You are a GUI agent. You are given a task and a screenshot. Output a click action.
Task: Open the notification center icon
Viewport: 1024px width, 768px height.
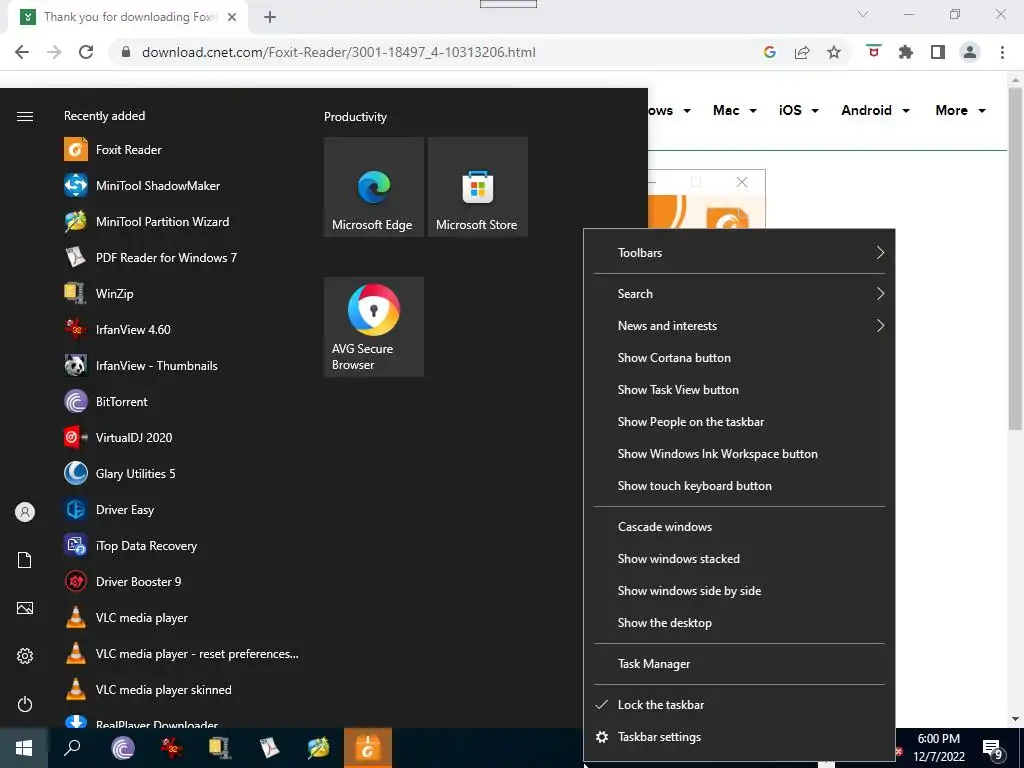coord(993,750)
